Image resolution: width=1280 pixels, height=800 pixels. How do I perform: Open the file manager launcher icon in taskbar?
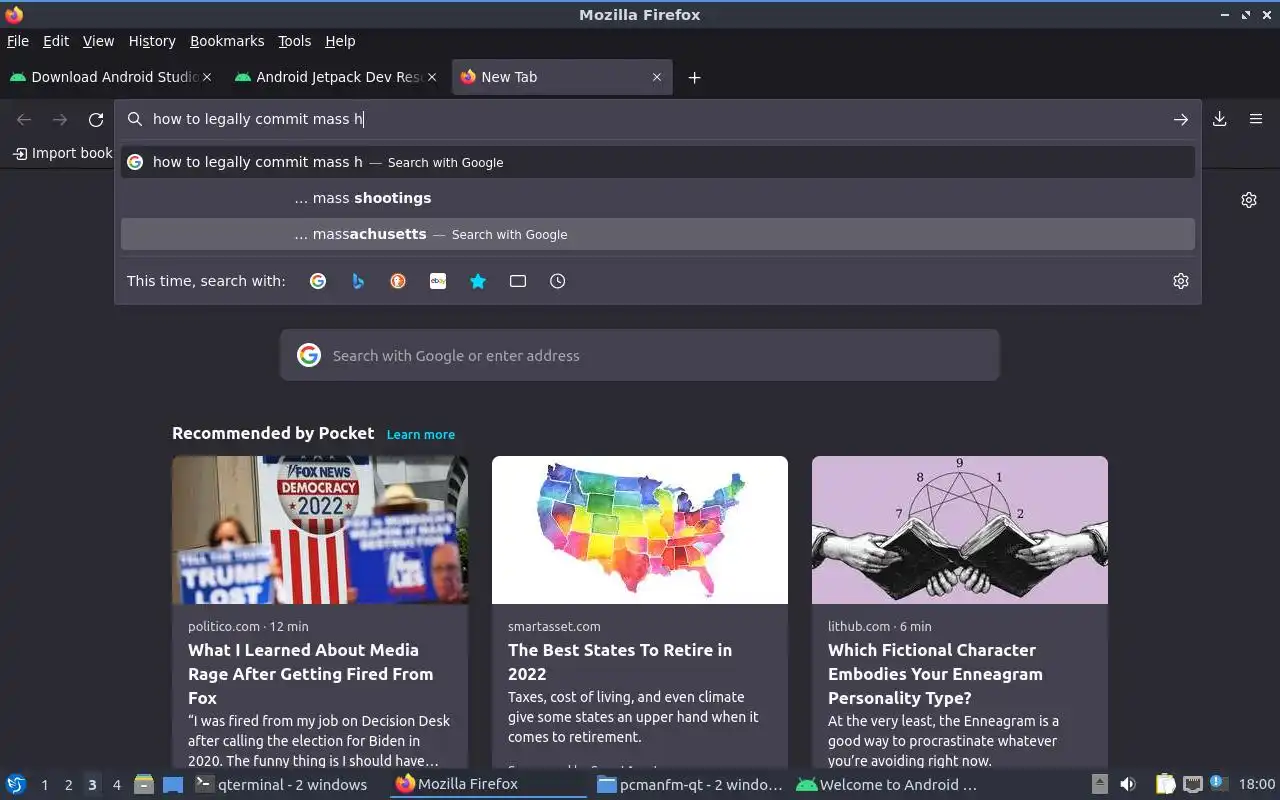144,785
